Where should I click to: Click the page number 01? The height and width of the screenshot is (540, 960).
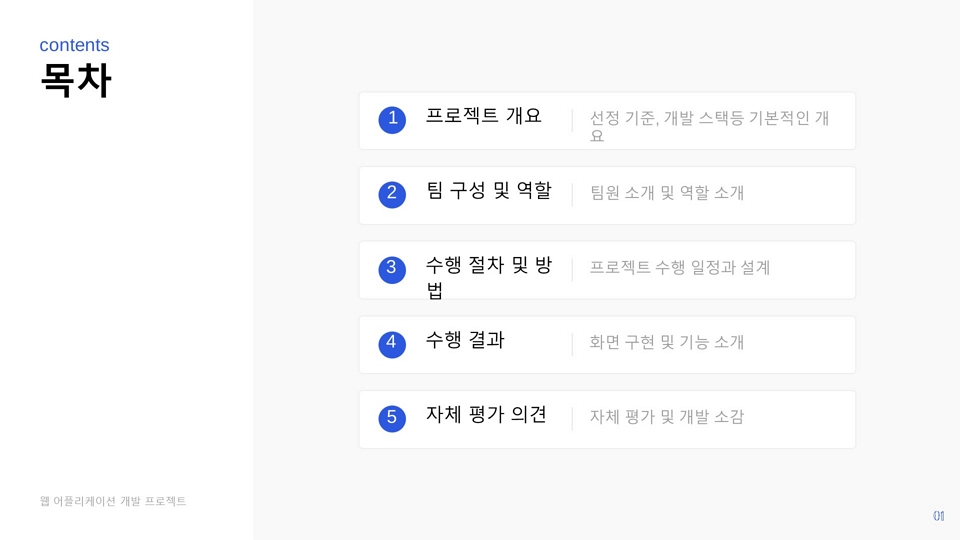(939, 516)
